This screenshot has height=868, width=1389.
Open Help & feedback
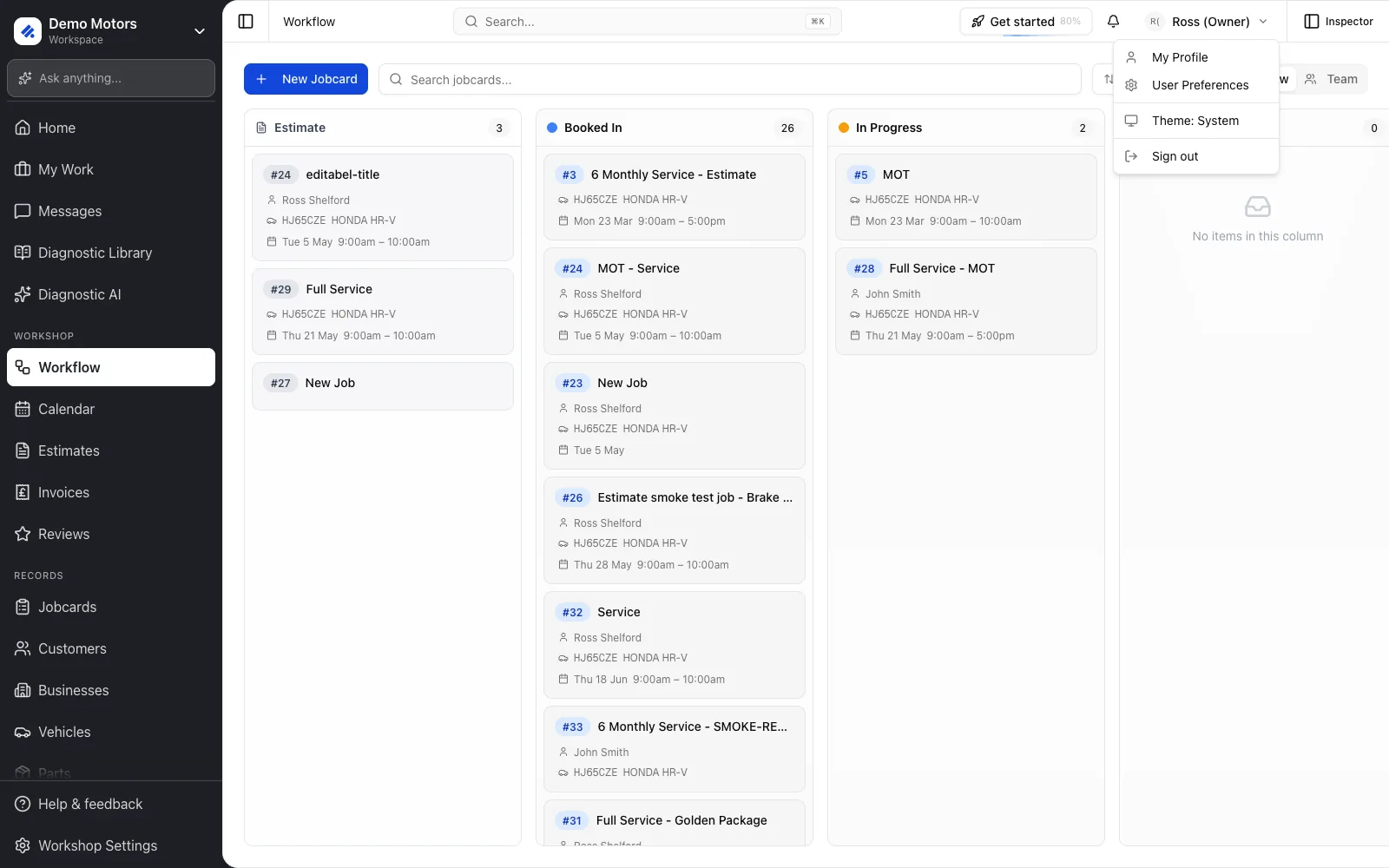click(111, 804)
